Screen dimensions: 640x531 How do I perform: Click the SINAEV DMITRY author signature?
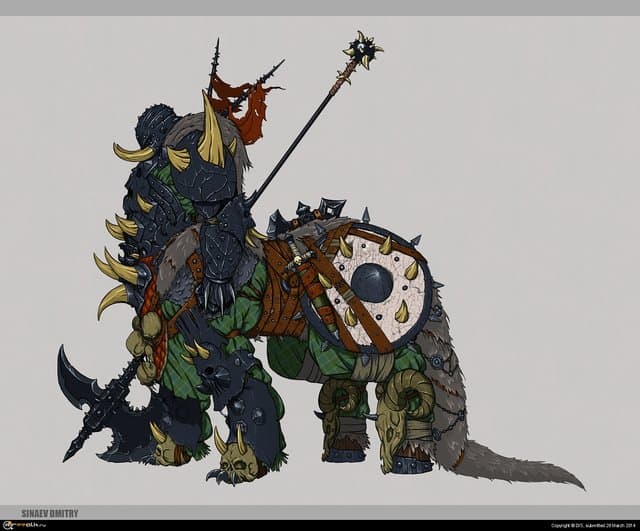point(50,513)
